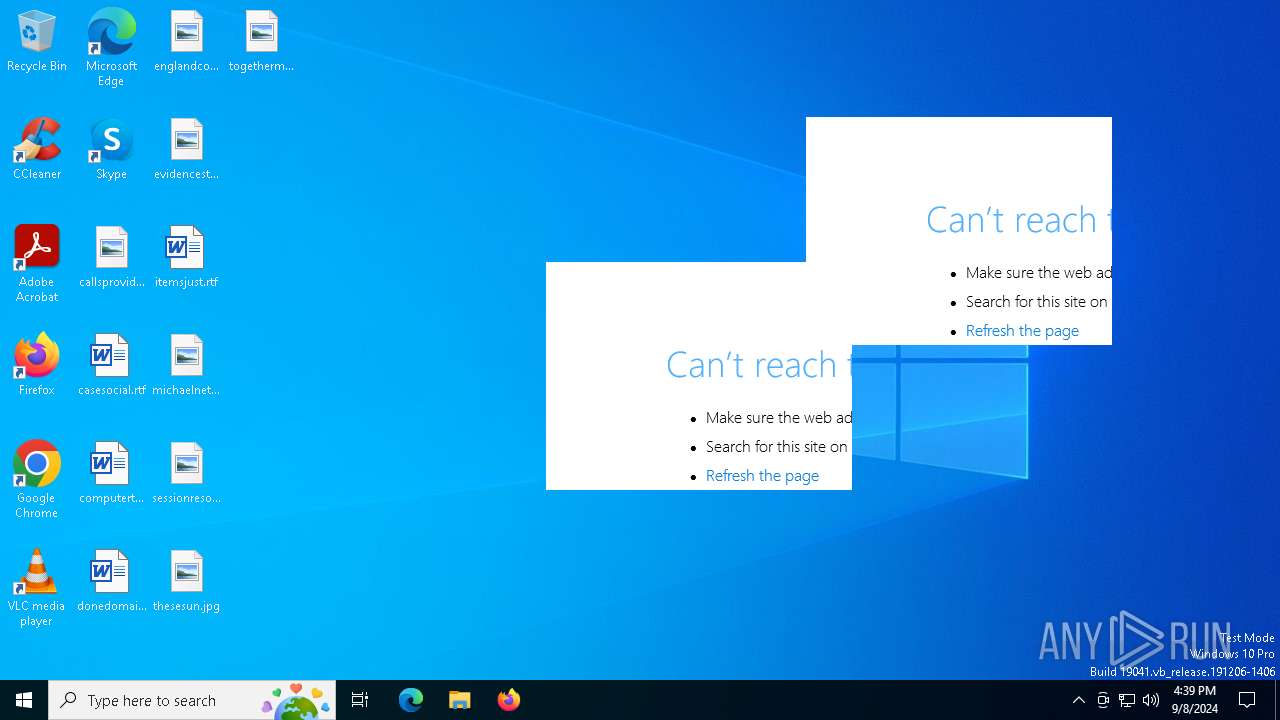The width and height of the screenshot is (1280, 720).
Task: Select the callsprovid... image file
Action: click(111, 258)
